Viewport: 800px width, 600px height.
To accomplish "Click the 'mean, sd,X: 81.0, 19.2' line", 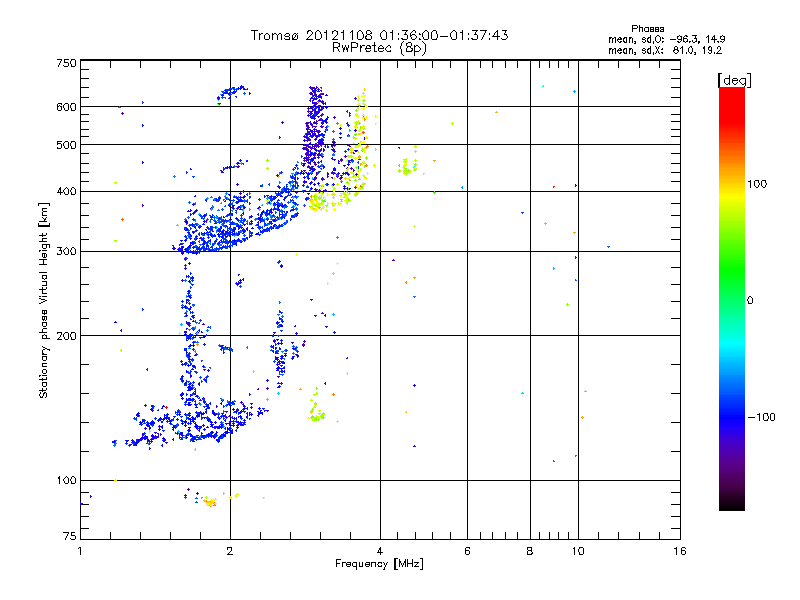I will [665, 50].
